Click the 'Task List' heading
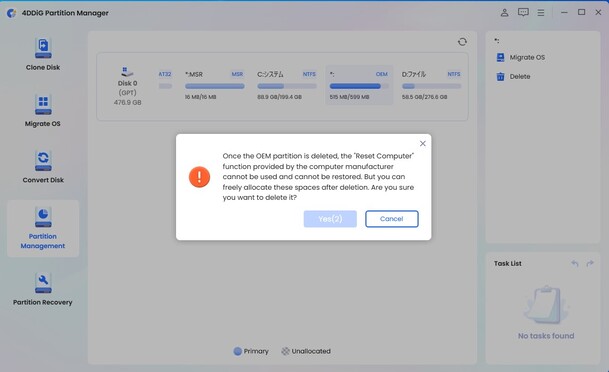Screen dimensions: 609x372 [x=508, y=264]
